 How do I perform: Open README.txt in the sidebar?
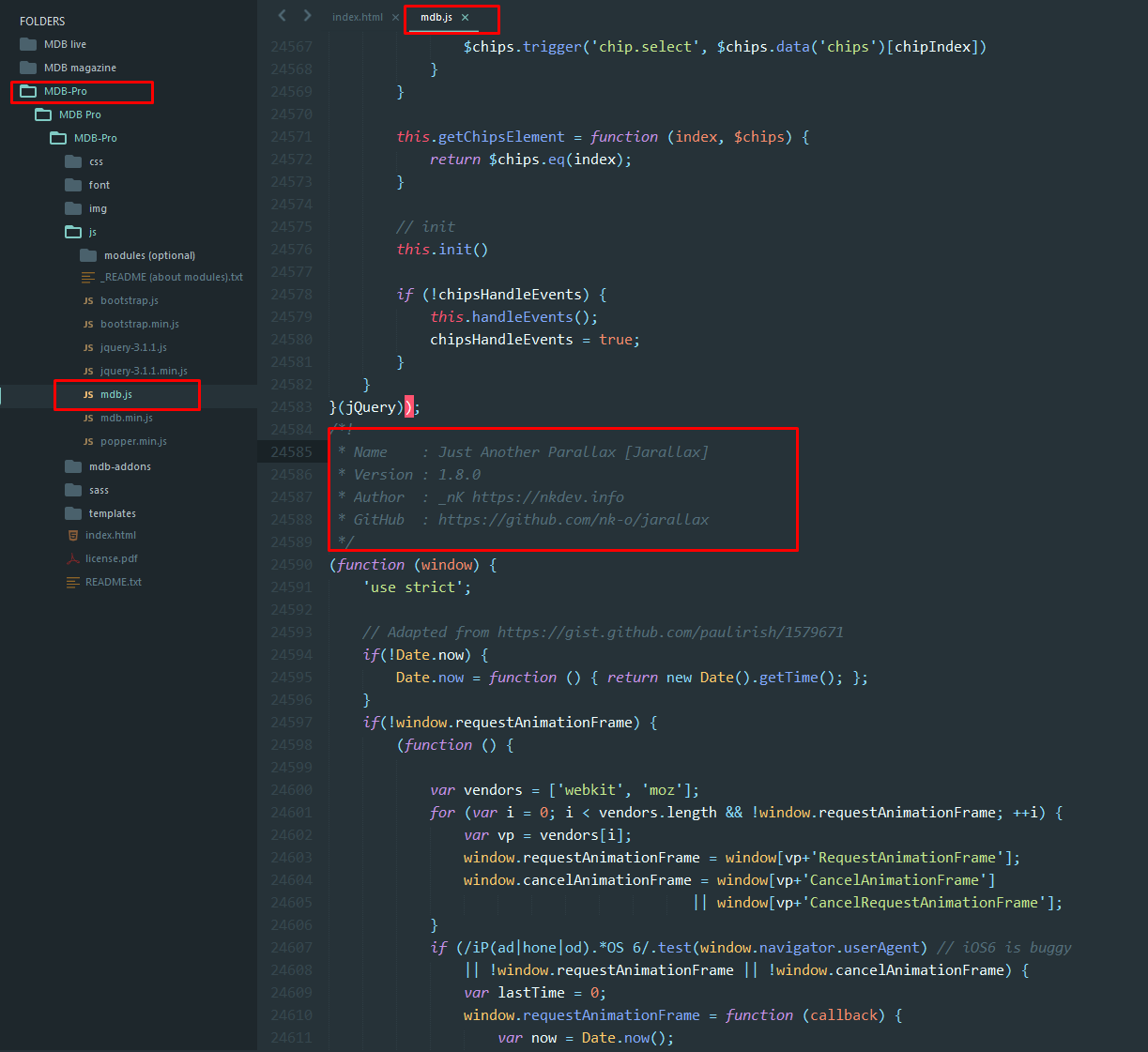(114, 582)
